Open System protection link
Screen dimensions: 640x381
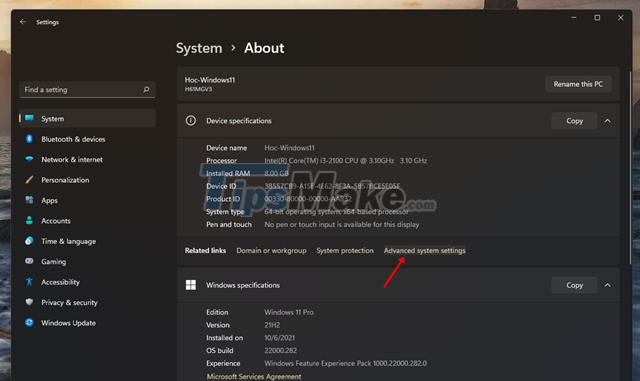click(345, 250)
